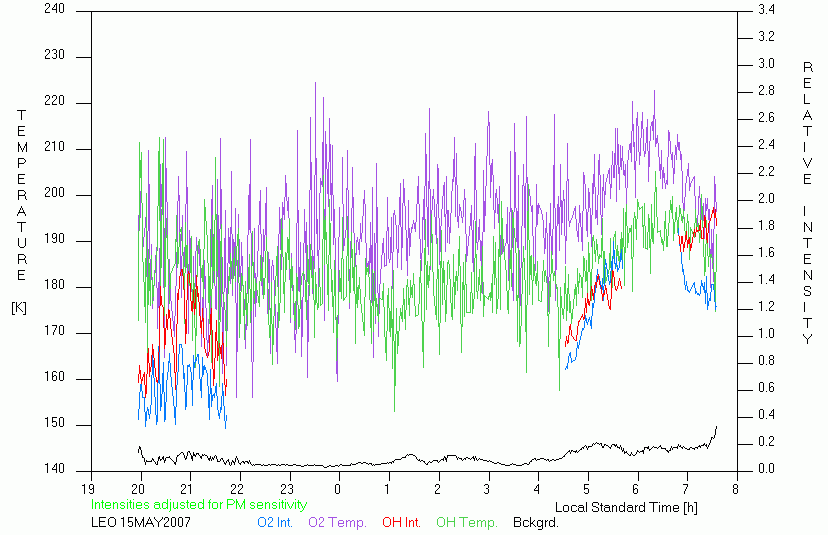Click relative intensity value 3.4
The width and height of the screenshot is (828, 535).
(766, 10)
